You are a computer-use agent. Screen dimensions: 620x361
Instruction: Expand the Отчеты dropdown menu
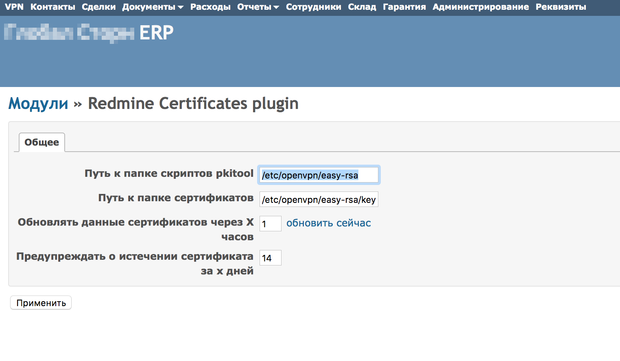point(258,7)
